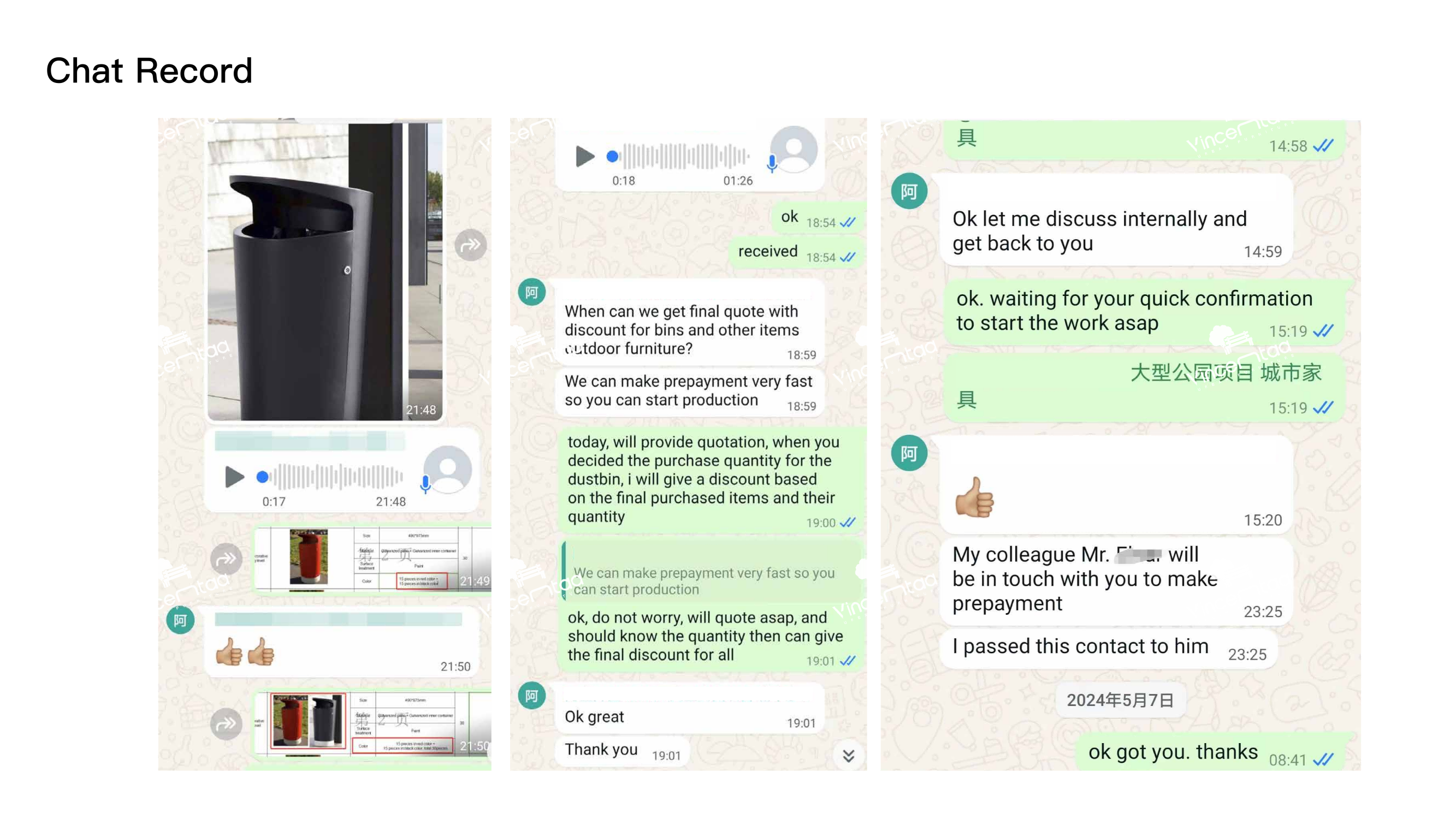The image size is (1456, 819).
Task: Jump to latest messages with the down chevron
Action: [x=848, y=756]
